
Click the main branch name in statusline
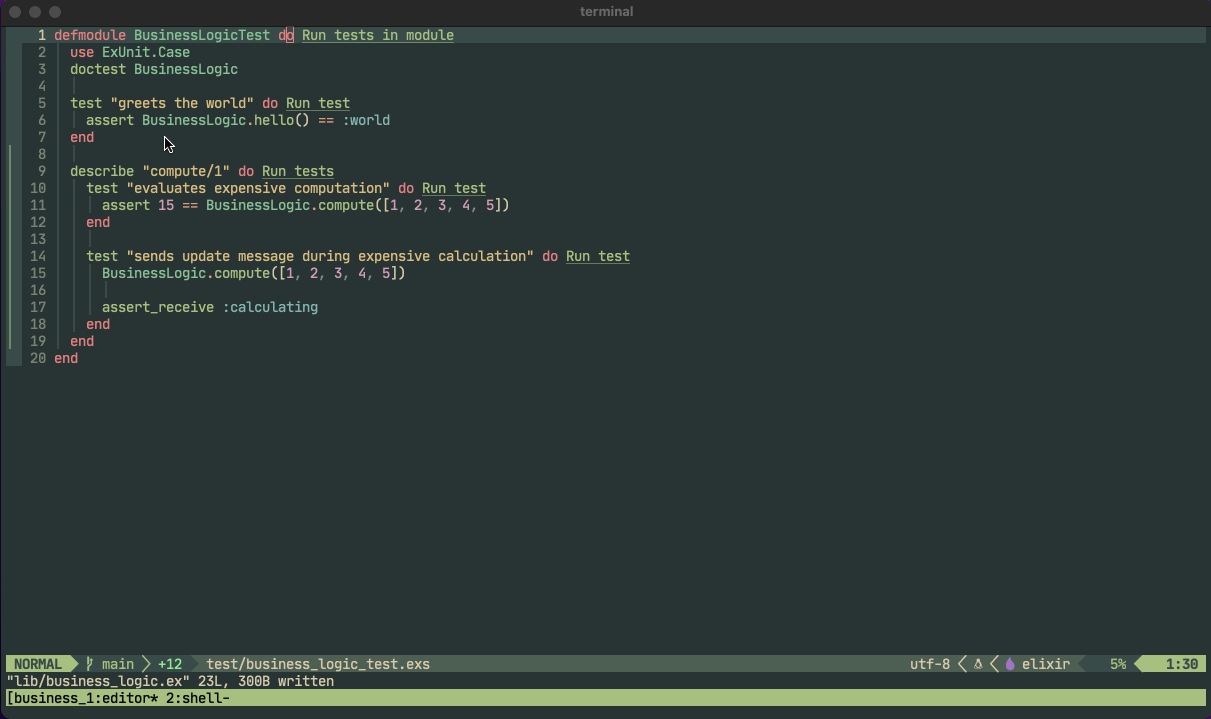pyautogui.click(x=118, y=664)
